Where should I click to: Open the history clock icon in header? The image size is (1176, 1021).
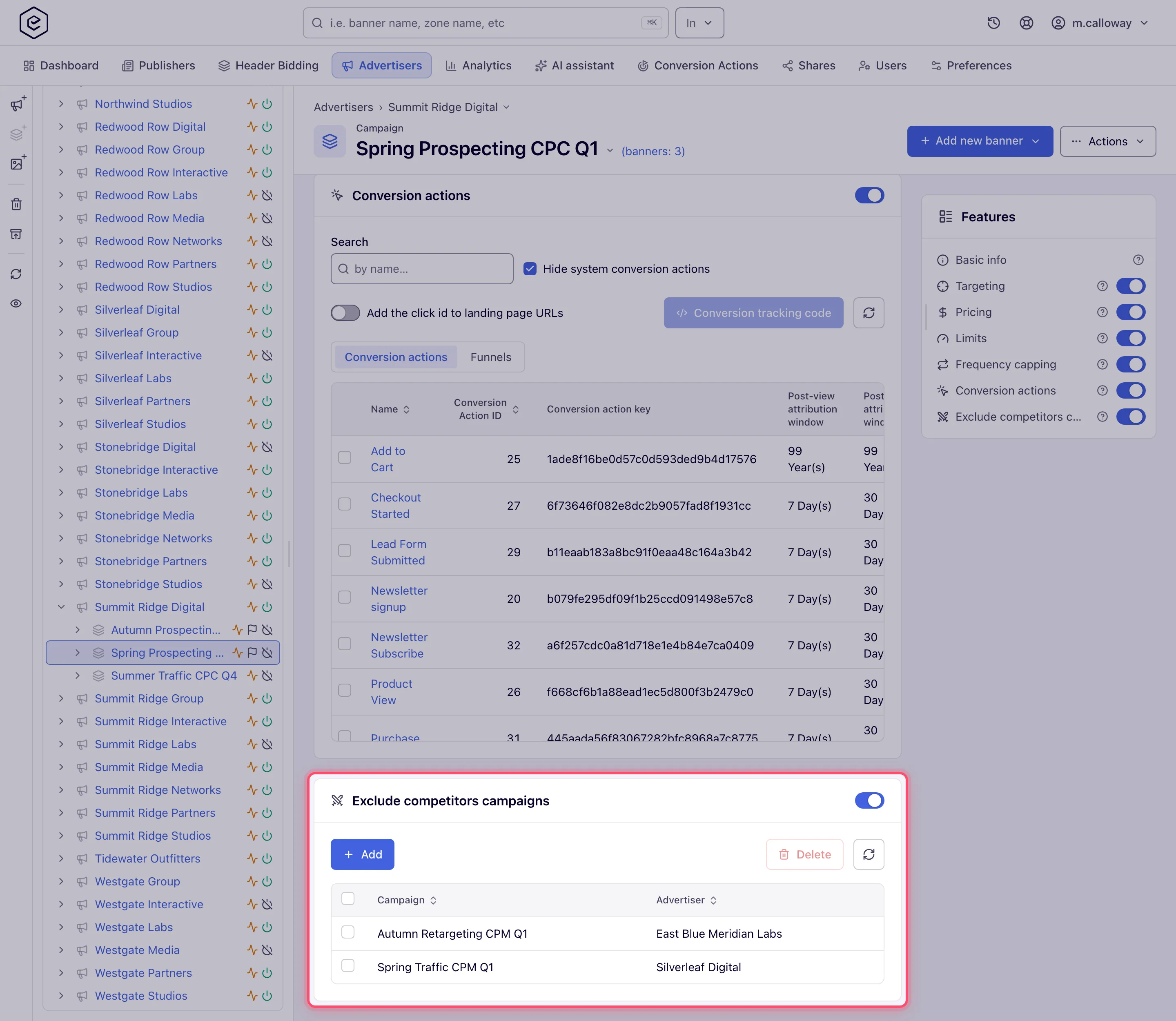(x=993, y=23)
